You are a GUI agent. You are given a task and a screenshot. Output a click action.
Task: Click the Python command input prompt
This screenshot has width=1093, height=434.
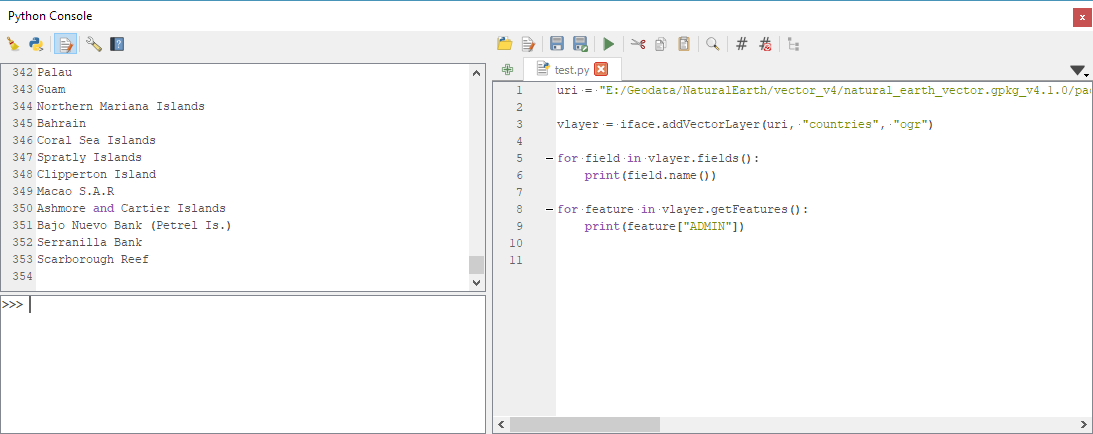[x=243, y=364]
